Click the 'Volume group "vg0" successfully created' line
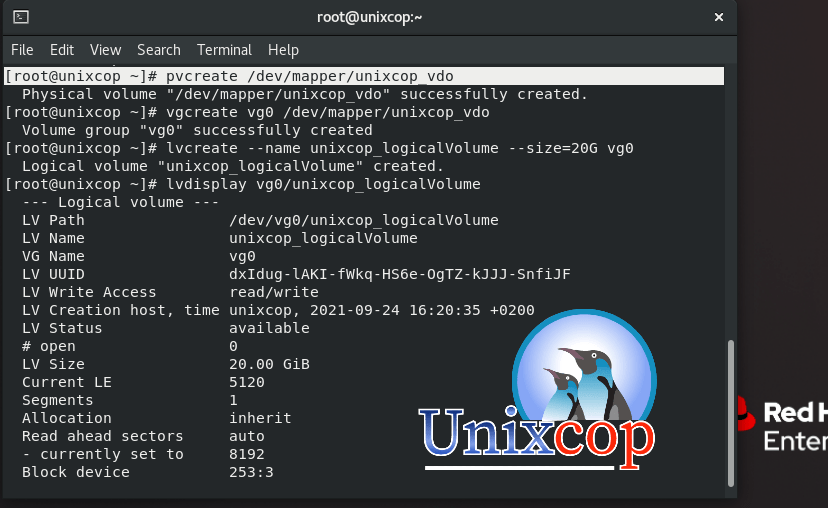This screenshot has width=828, height=508. coord(197,130)
